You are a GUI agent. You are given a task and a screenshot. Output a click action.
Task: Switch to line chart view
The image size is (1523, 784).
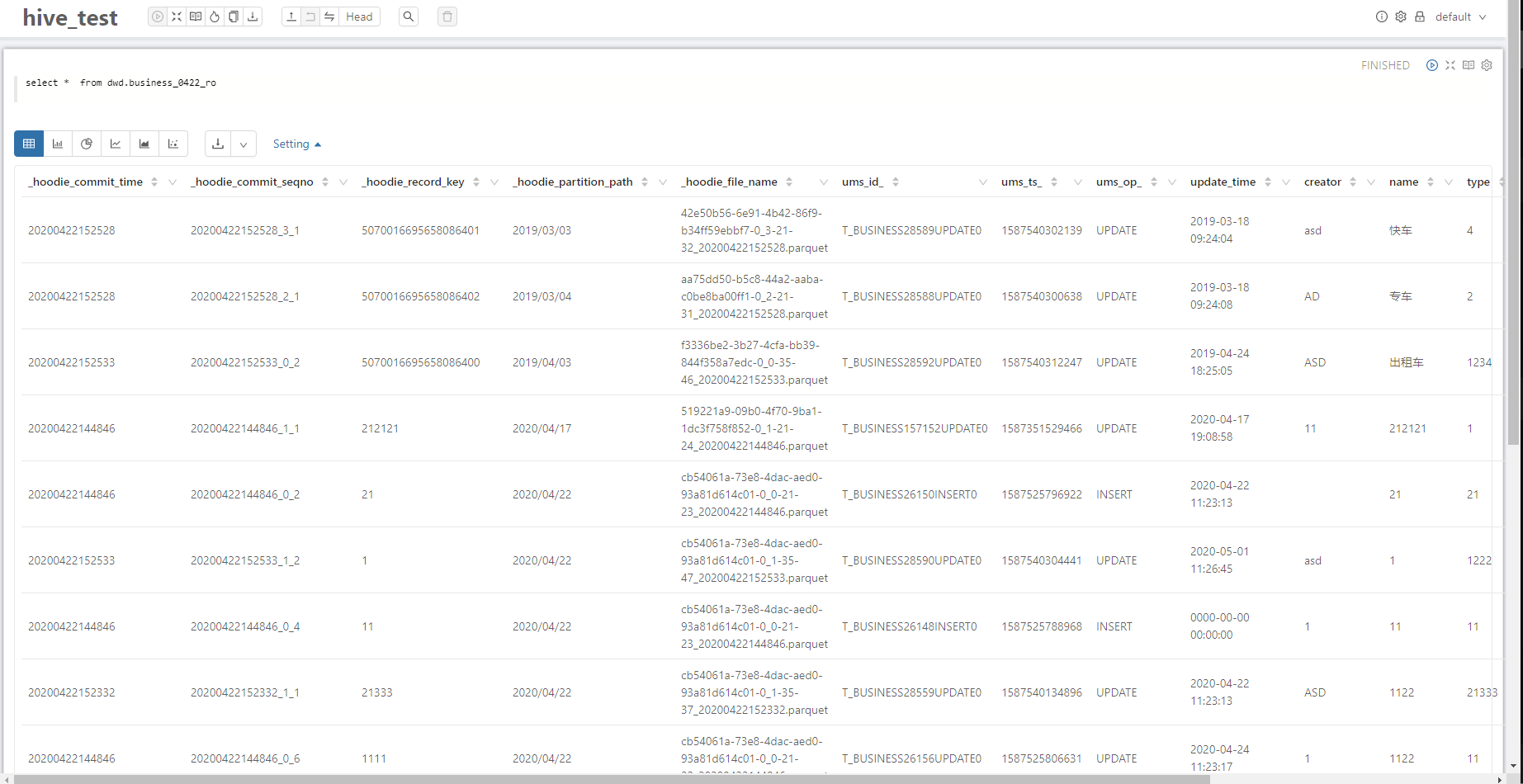coord(116,144)
